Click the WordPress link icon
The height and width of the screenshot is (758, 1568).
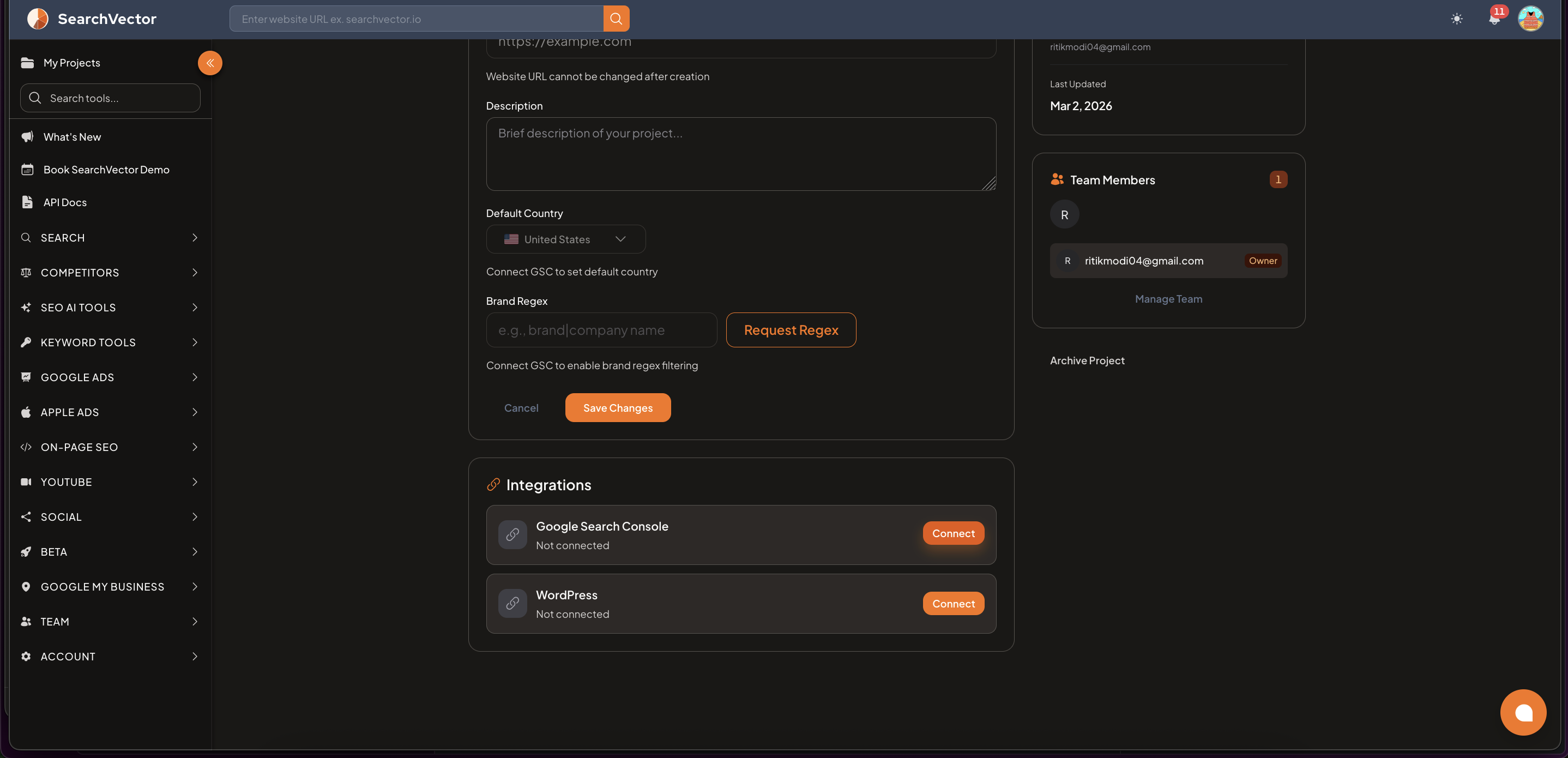pyautogui.click(x=512, y=603)
